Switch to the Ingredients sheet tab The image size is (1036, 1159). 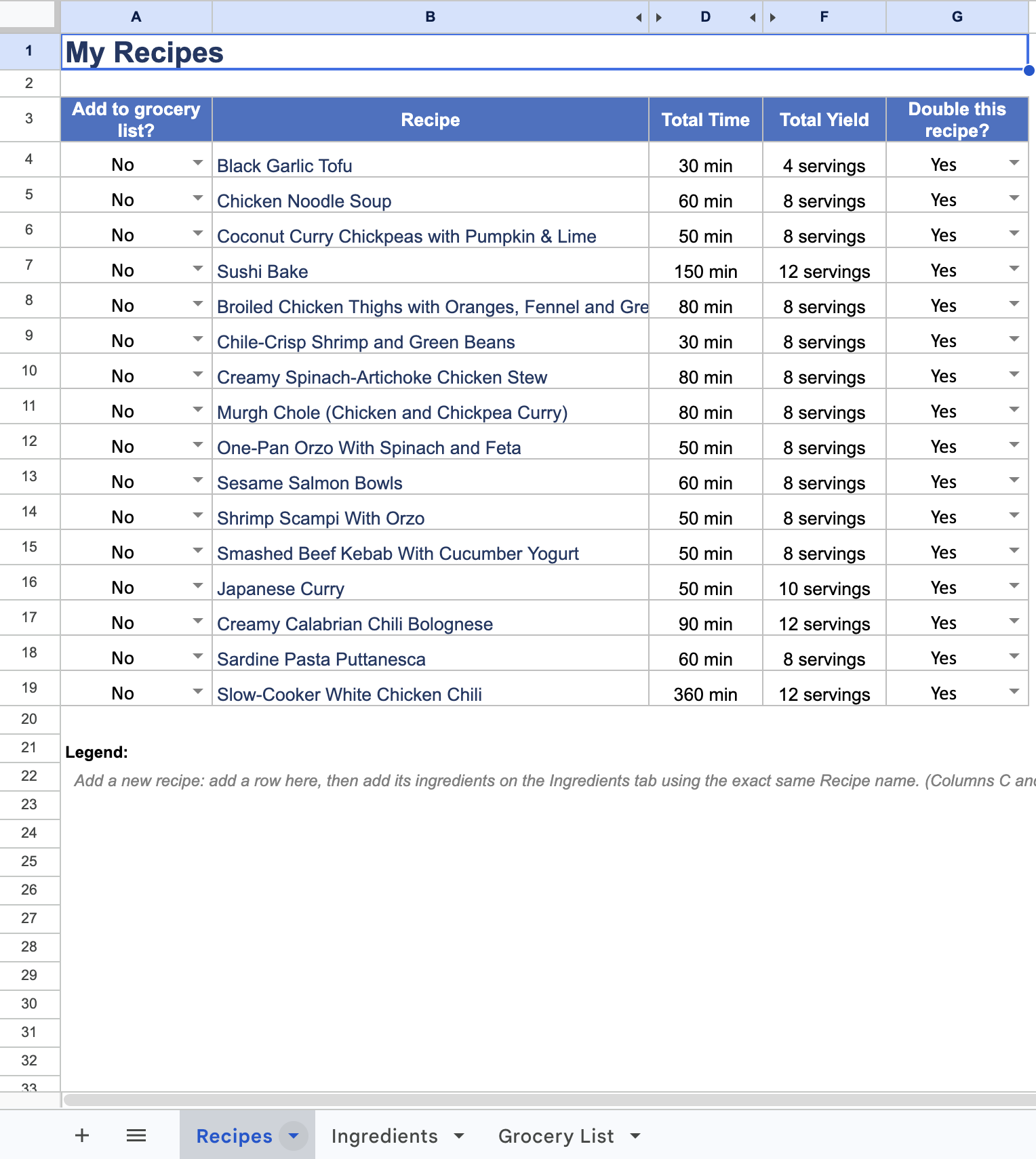coord(384,1136)
